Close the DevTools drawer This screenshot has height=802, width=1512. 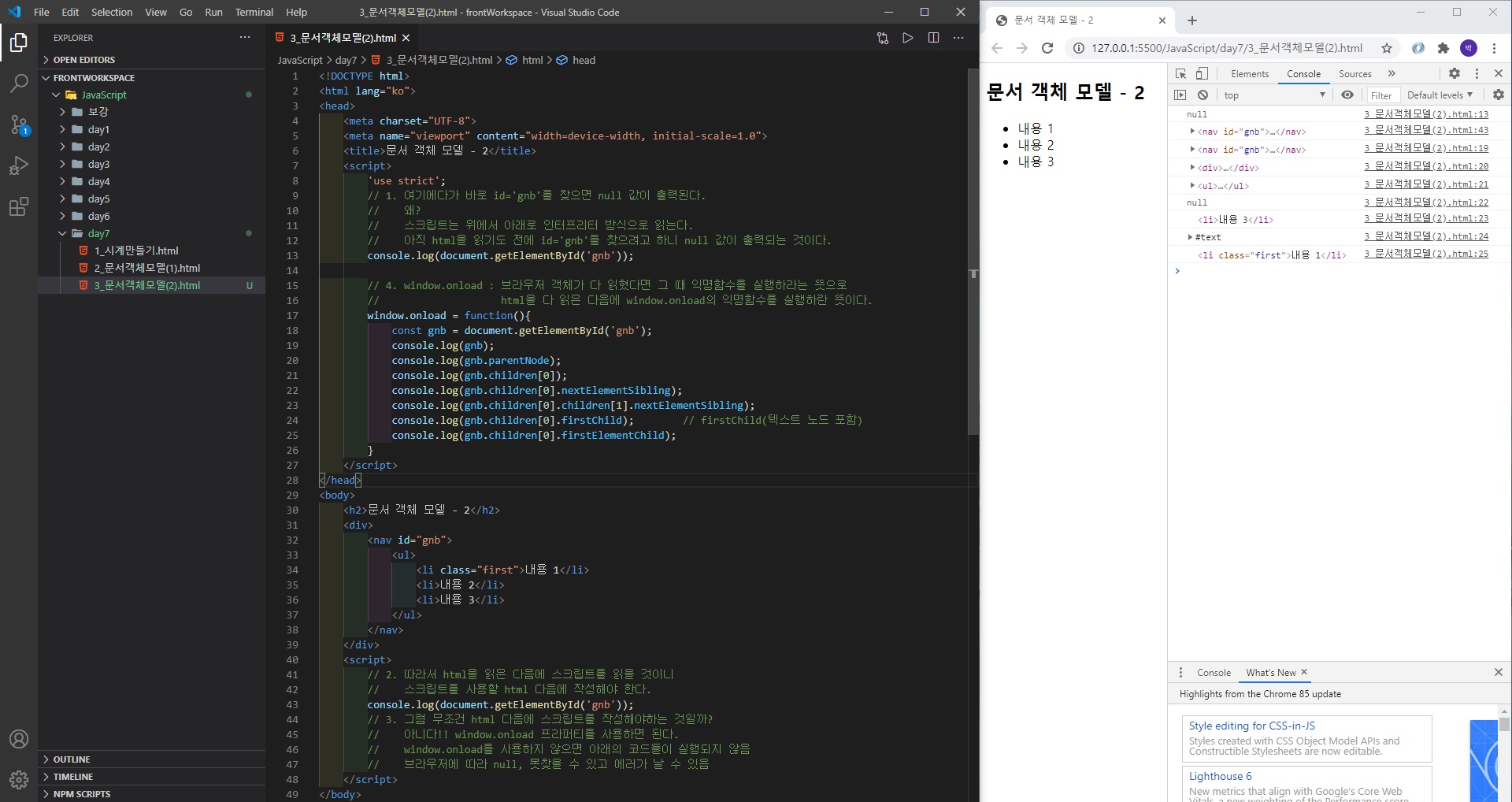[x=1499, y=672]
